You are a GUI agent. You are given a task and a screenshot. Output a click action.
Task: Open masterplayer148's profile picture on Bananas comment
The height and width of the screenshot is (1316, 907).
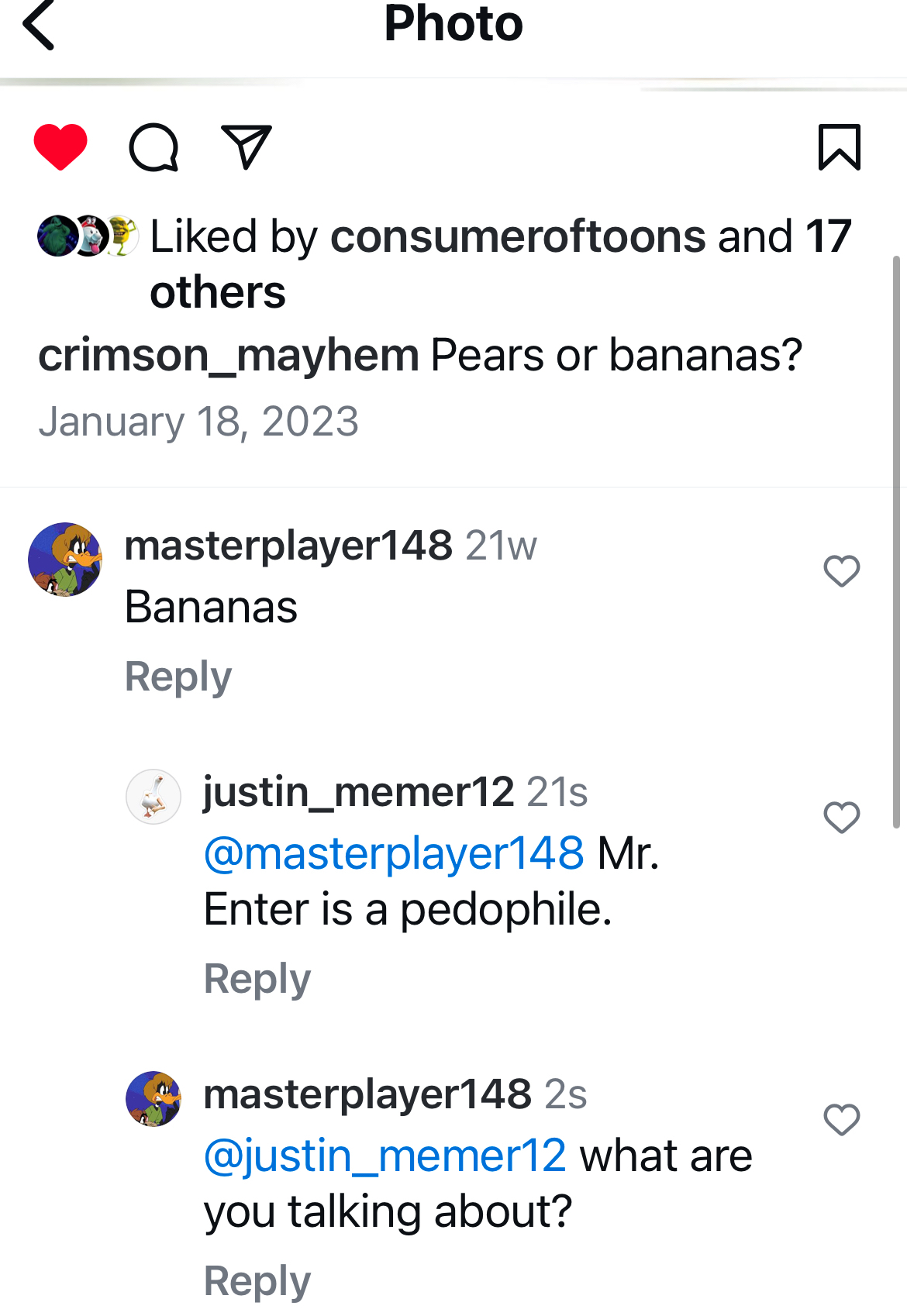tap(65, 560)
